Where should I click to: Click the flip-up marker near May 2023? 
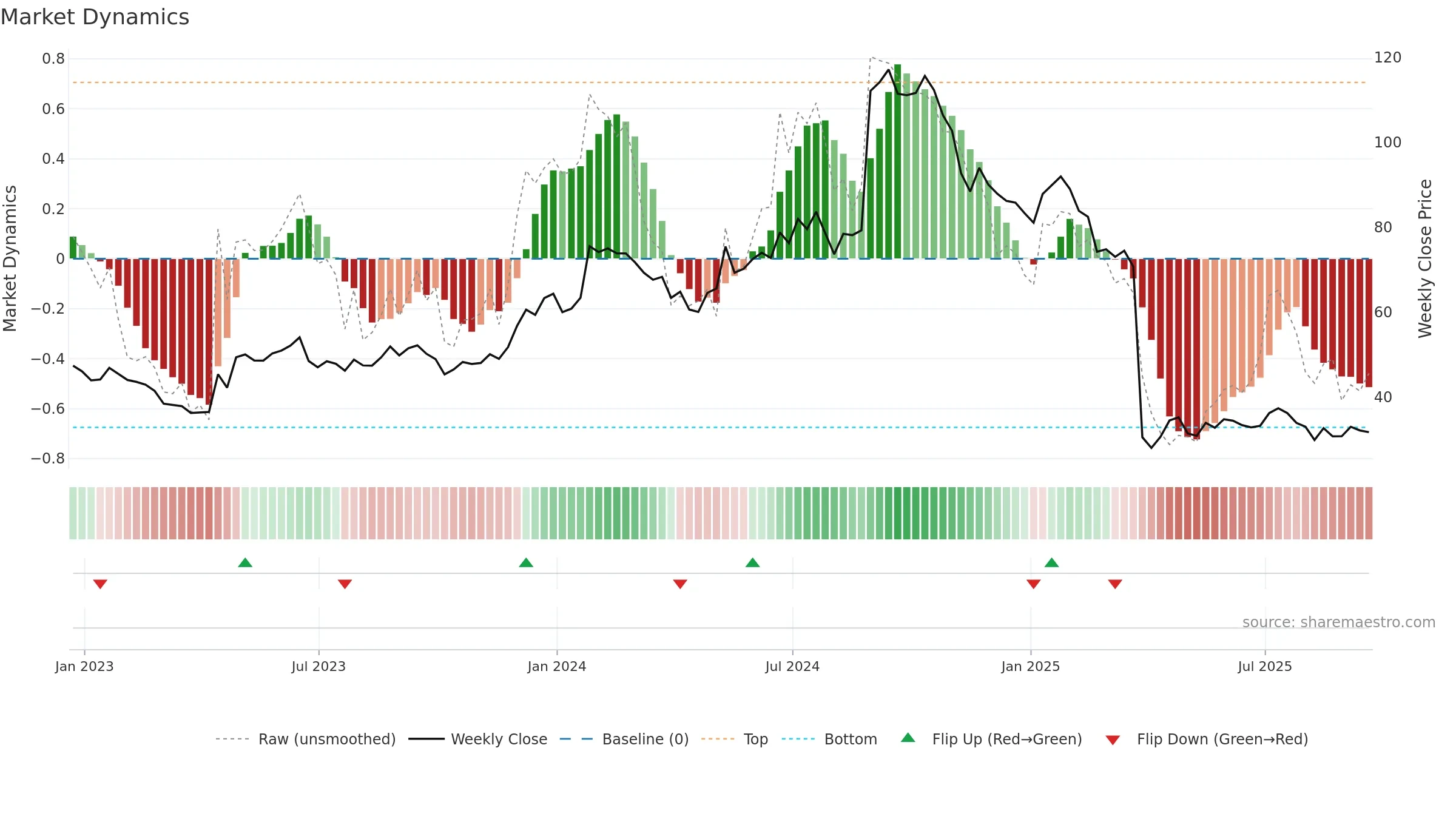coord(245,562)
